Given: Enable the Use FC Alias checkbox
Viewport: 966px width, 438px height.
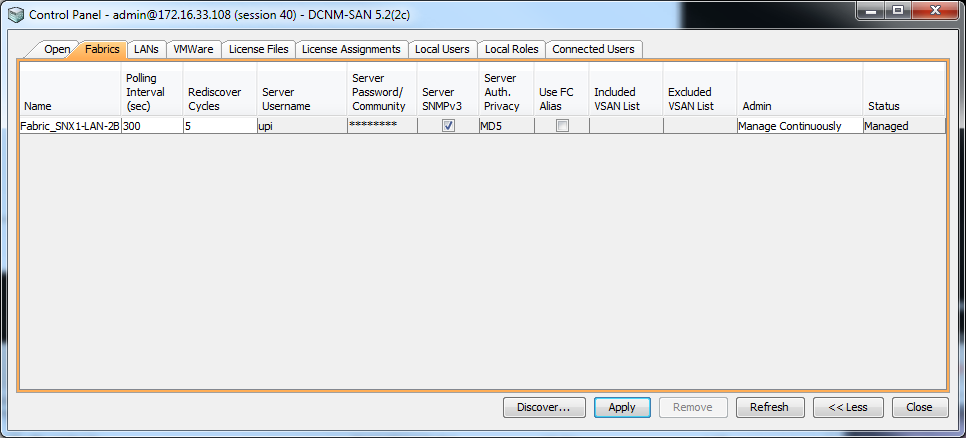Looking at the screenshot, I should coord(562,126).
